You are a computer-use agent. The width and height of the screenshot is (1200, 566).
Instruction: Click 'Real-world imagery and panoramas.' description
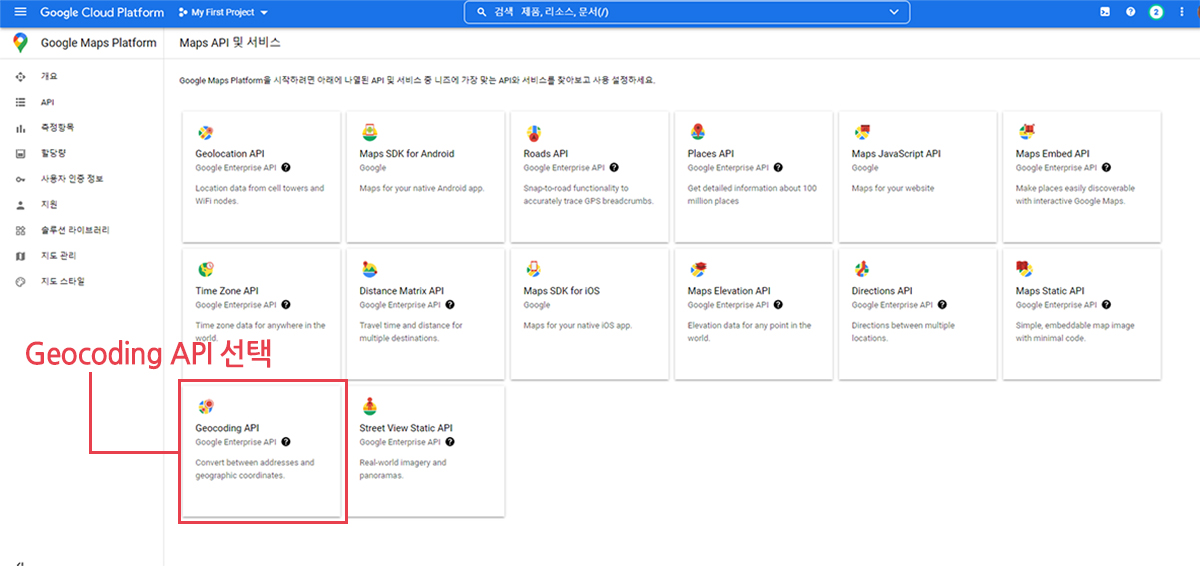point(403,469)
